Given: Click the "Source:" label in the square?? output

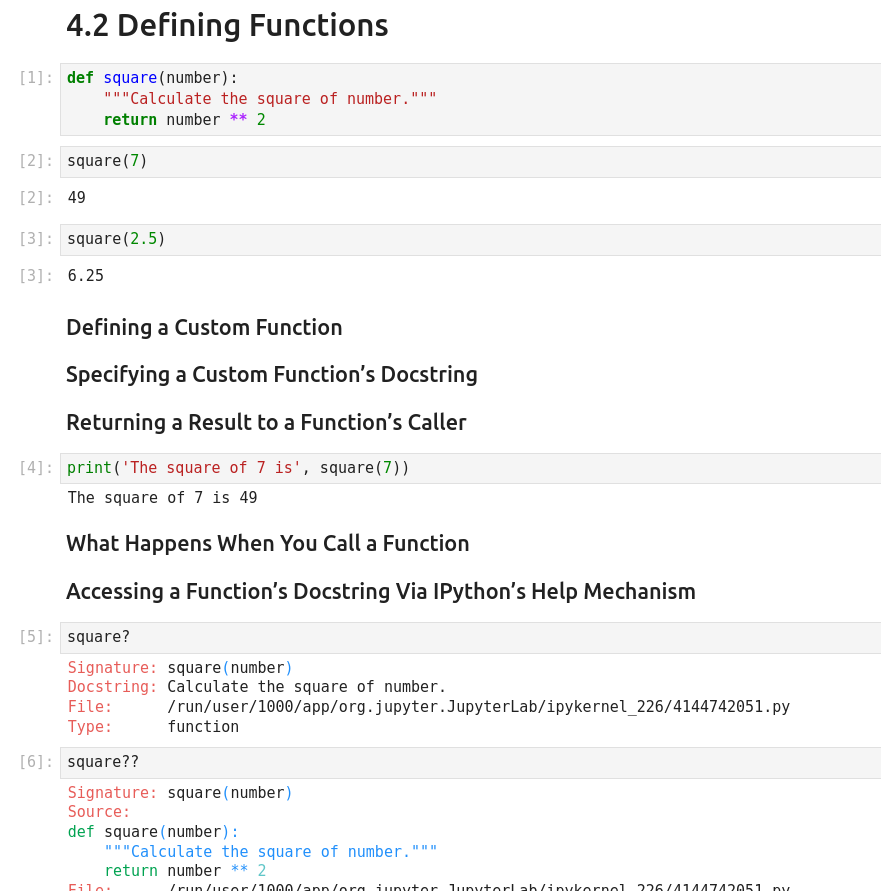Looking at the screenshot, I should point(99,812).
